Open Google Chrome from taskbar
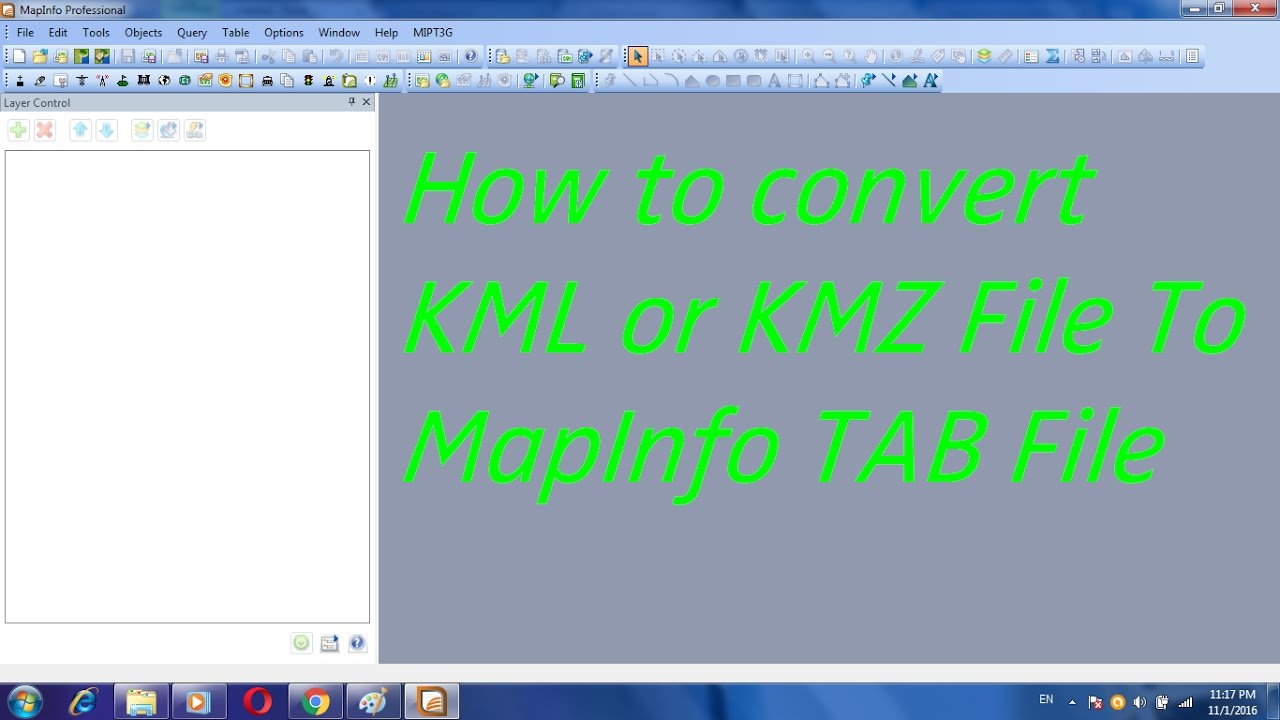1280x720 pixels. tap(316, 702)
